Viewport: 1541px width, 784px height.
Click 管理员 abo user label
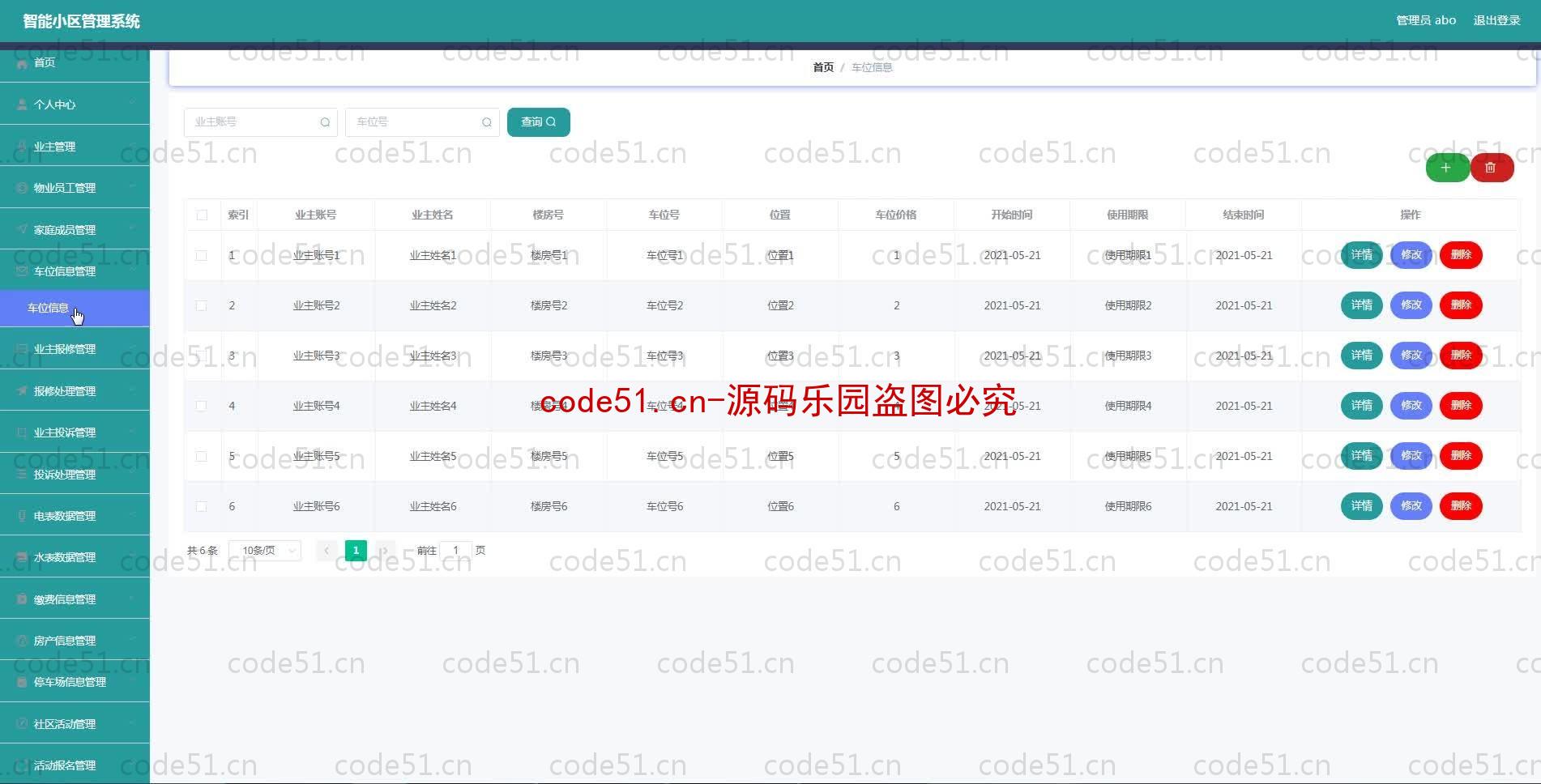click(1426, 20)
